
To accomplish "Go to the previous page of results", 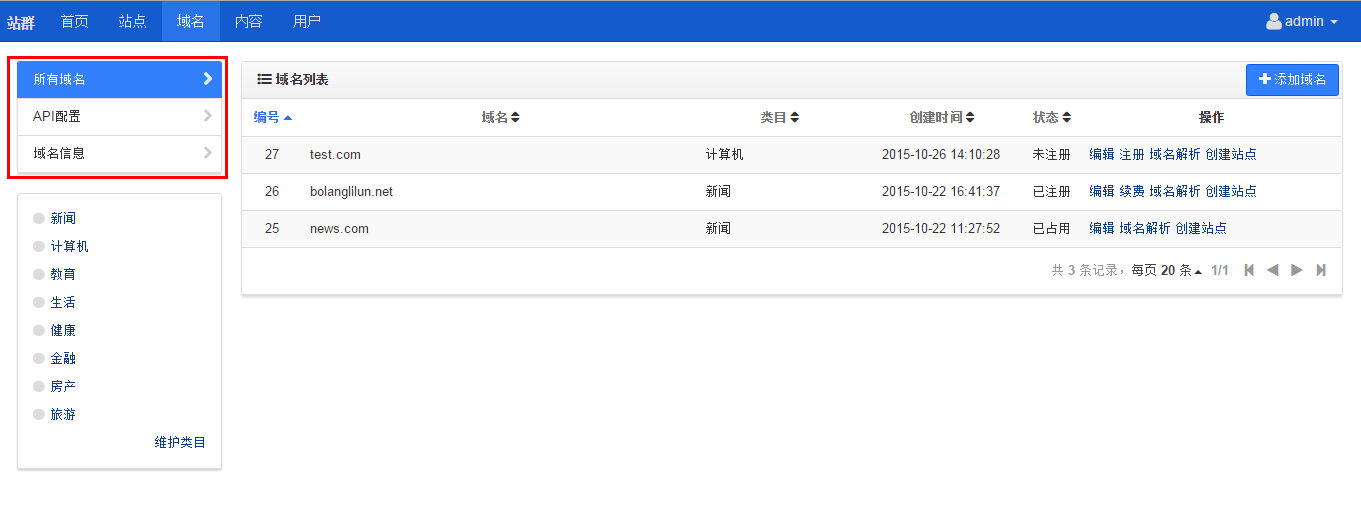I will click(1273, 270).
